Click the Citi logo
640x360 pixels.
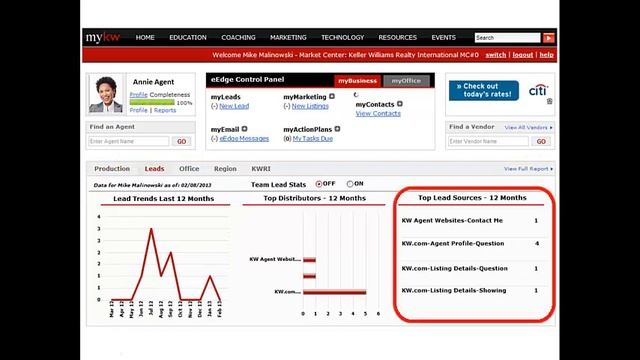[x=538, y=90]
